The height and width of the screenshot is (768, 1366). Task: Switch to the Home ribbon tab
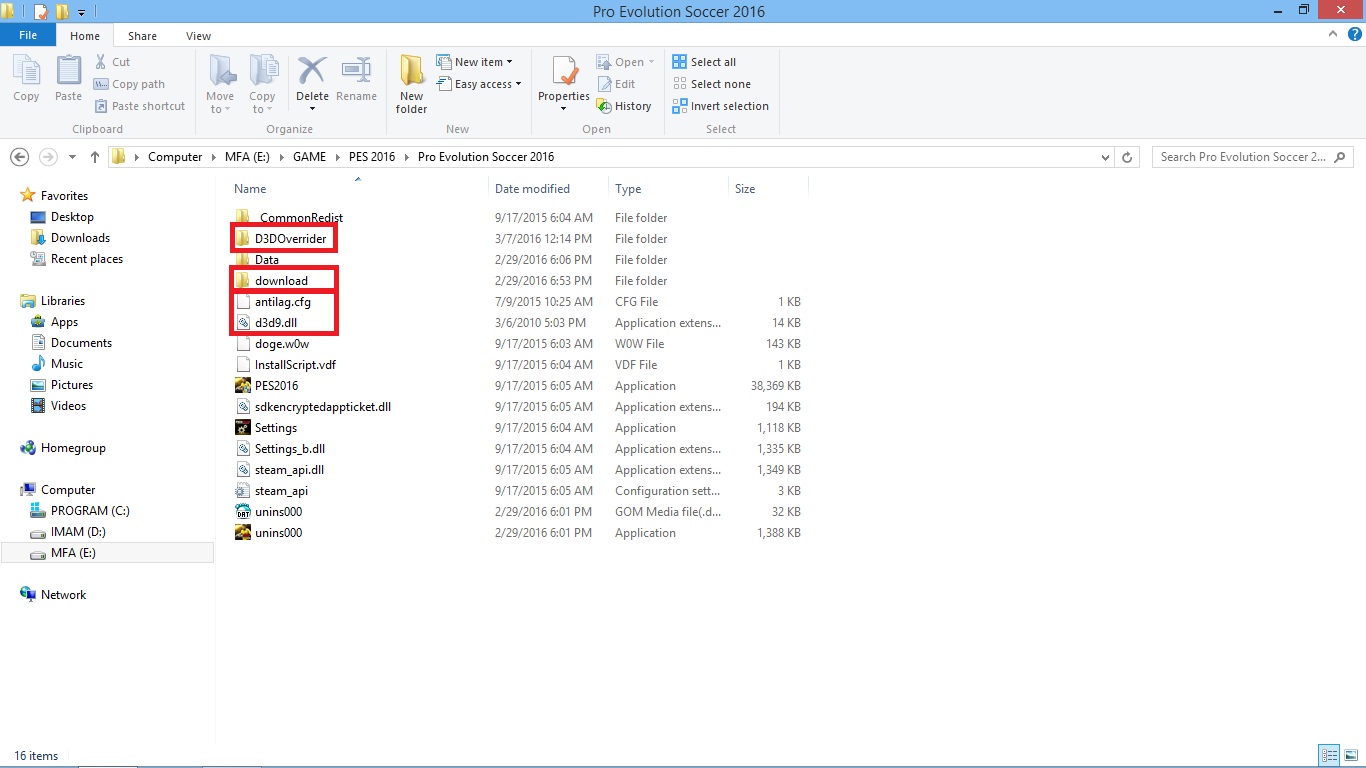85,36
